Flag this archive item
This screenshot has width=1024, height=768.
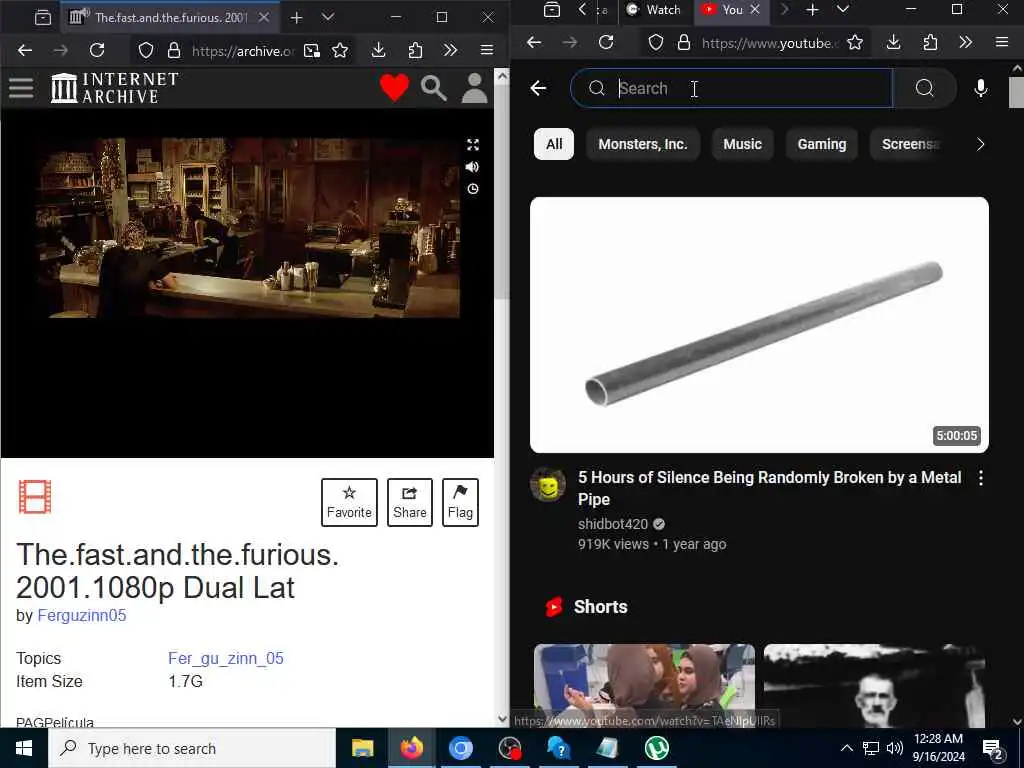pyautogui.click(x=460, y=502)
